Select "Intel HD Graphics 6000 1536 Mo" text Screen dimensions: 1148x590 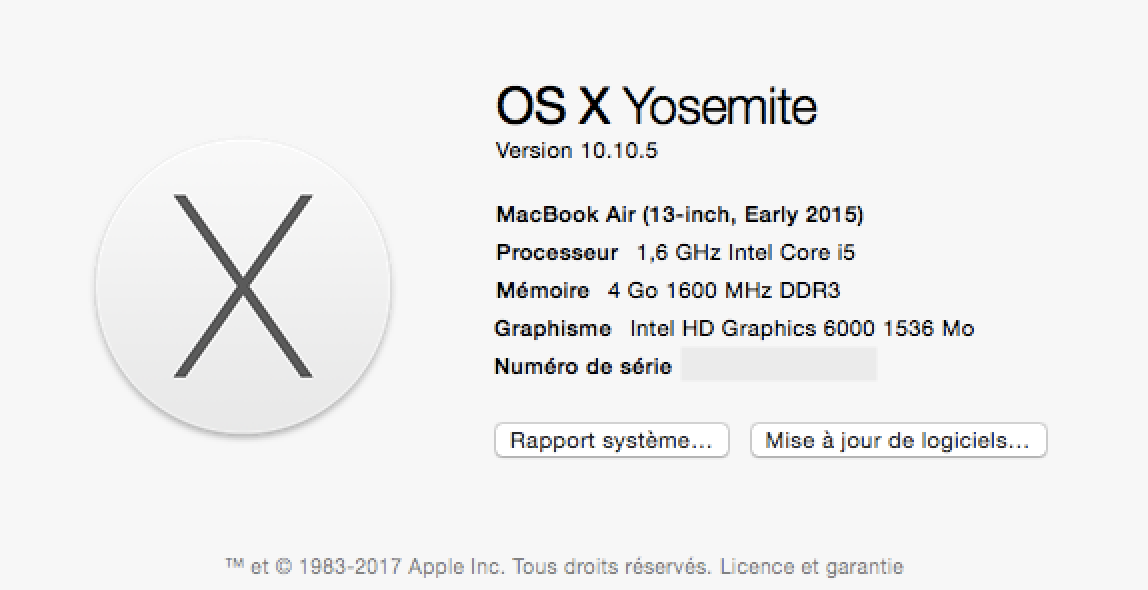802,328
